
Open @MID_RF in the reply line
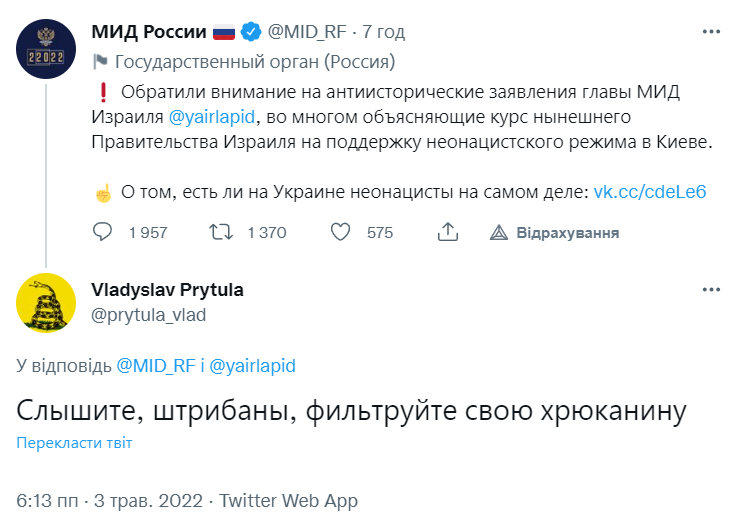point(156,365)
